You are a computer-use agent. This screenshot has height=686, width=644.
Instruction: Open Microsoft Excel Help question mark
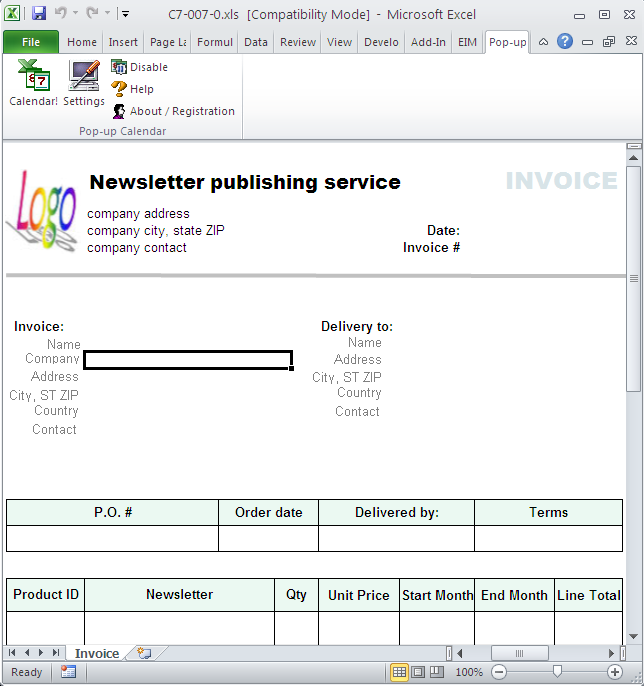click(x=565, y=42)
